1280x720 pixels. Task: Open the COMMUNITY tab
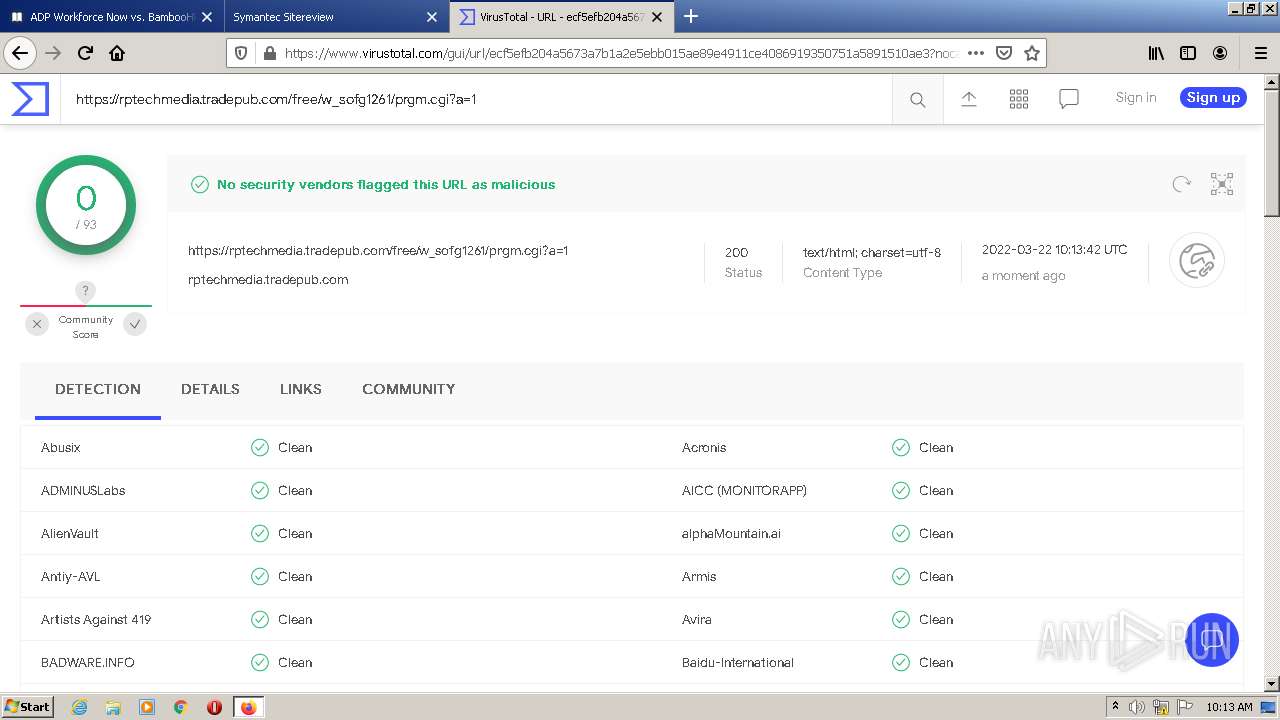click(x=408, y=389)
